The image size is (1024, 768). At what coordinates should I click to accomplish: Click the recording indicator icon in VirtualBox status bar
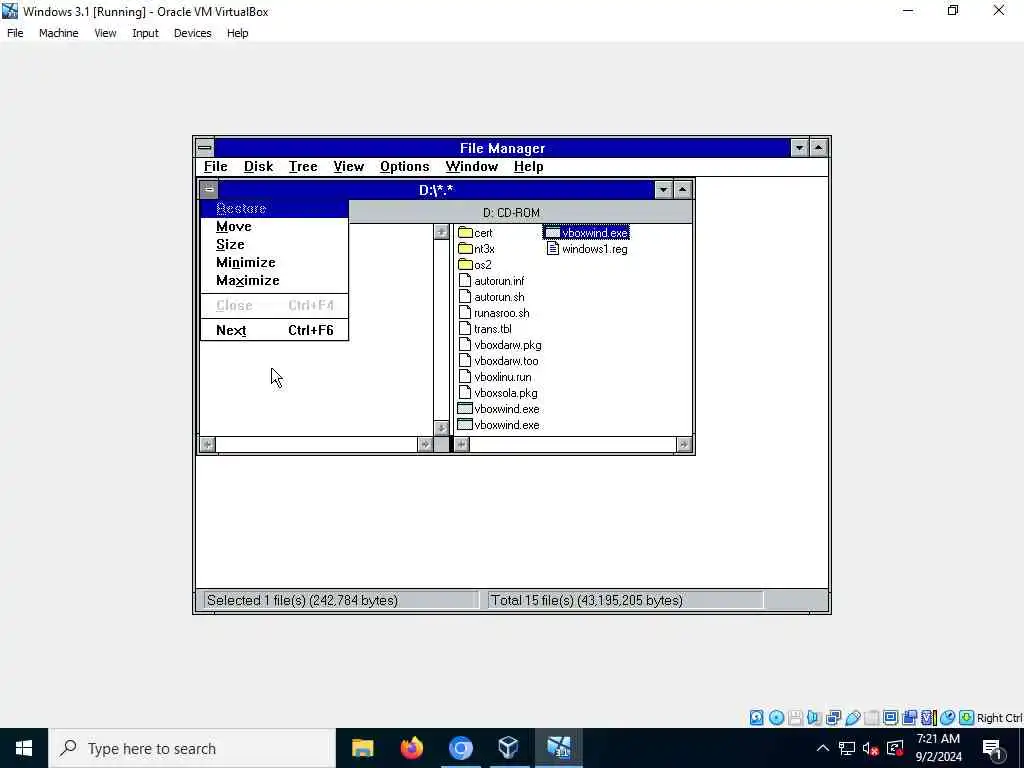tap(909, 718)
